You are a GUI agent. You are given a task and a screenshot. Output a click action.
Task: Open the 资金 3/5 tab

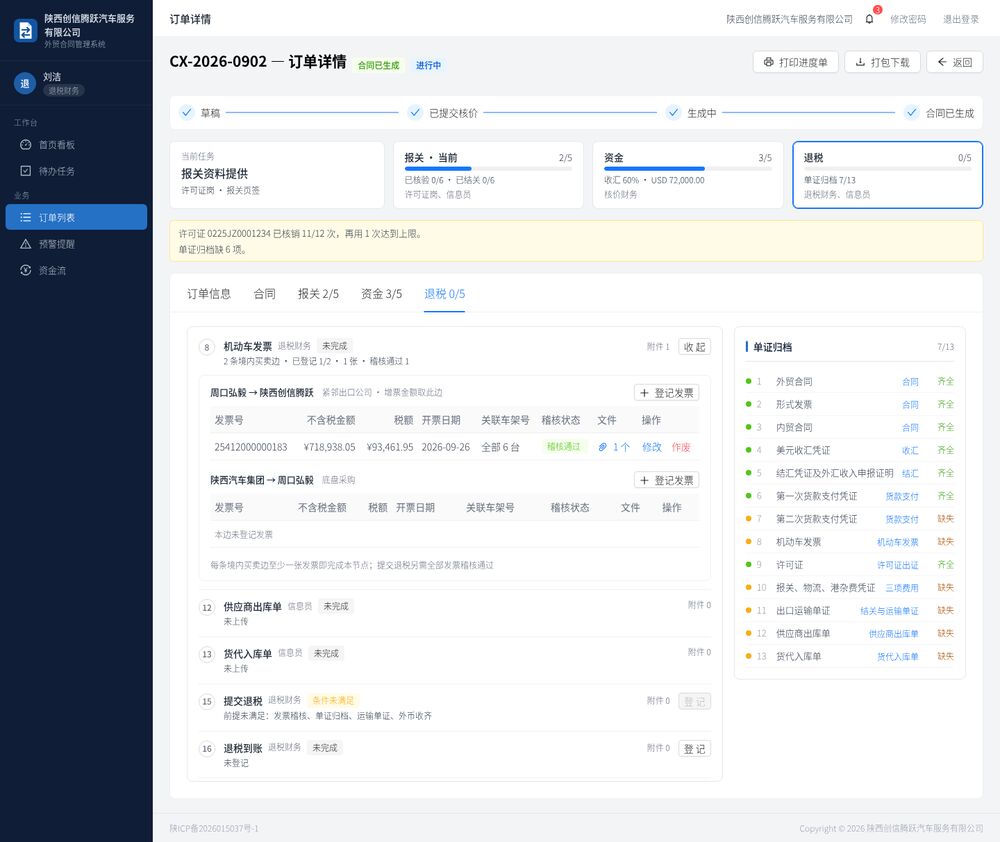pos(381,293)
